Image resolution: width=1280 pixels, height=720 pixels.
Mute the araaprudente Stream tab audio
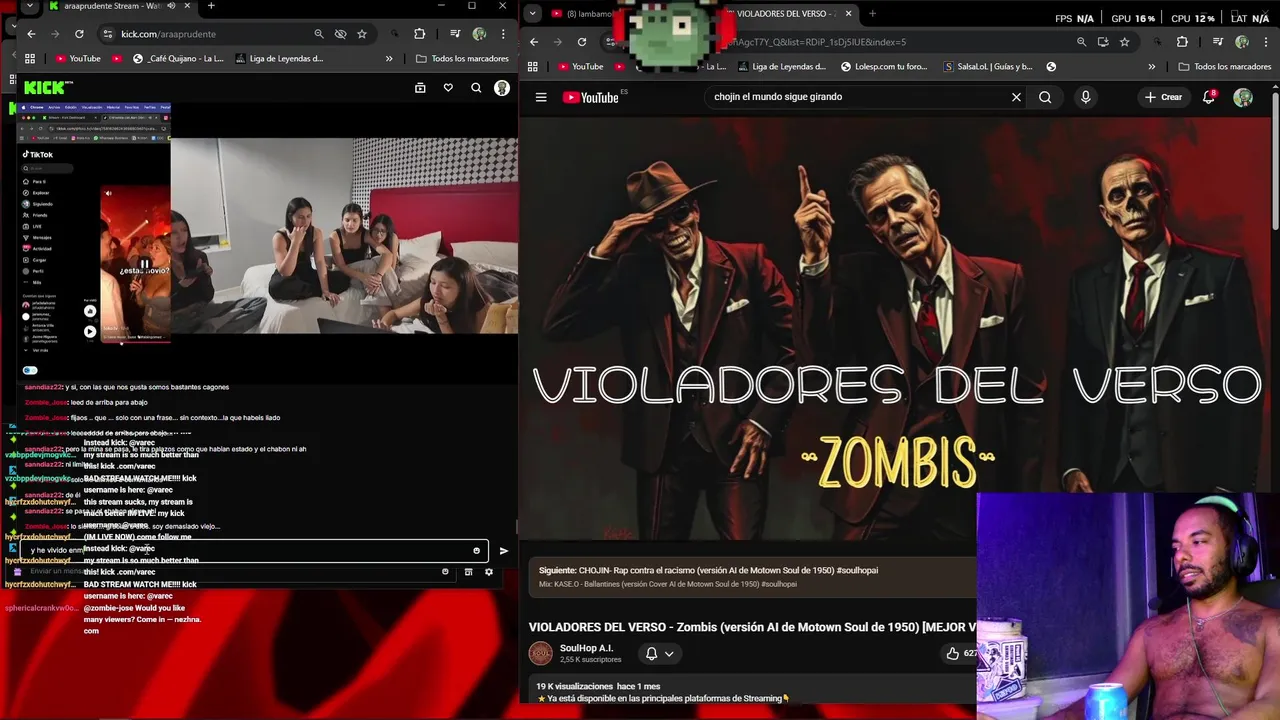pos(172,6)
